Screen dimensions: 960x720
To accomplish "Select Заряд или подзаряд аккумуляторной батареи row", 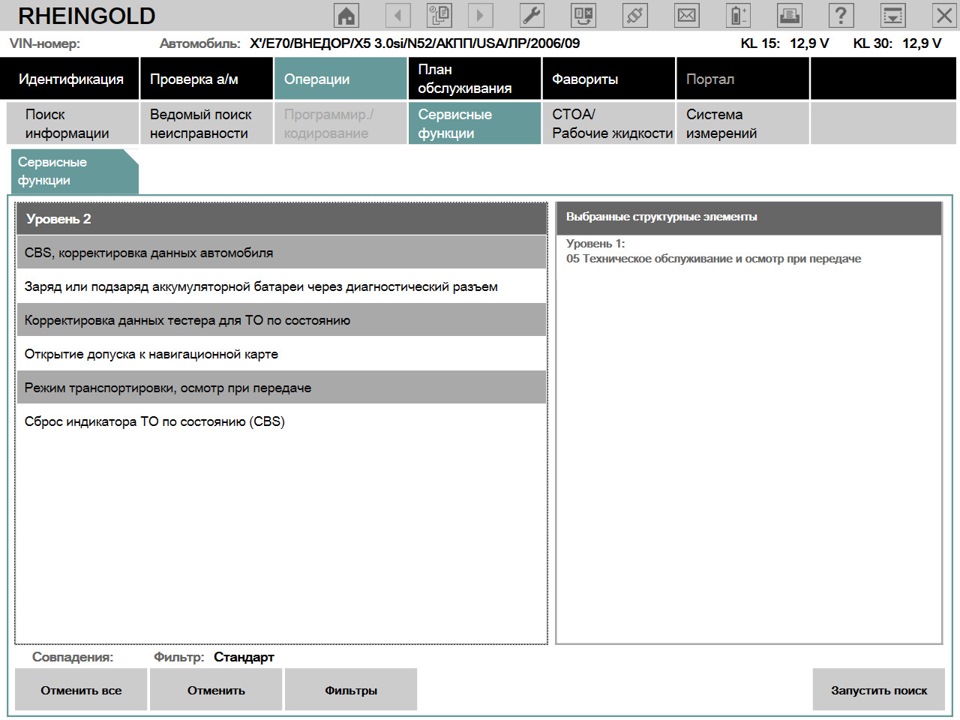I will pyautogui.click(x=282, y=286).
